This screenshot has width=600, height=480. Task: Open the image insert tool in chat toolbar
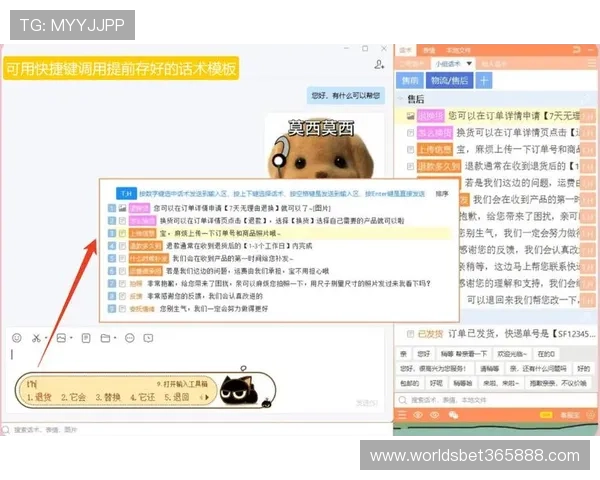coord(61,338)
